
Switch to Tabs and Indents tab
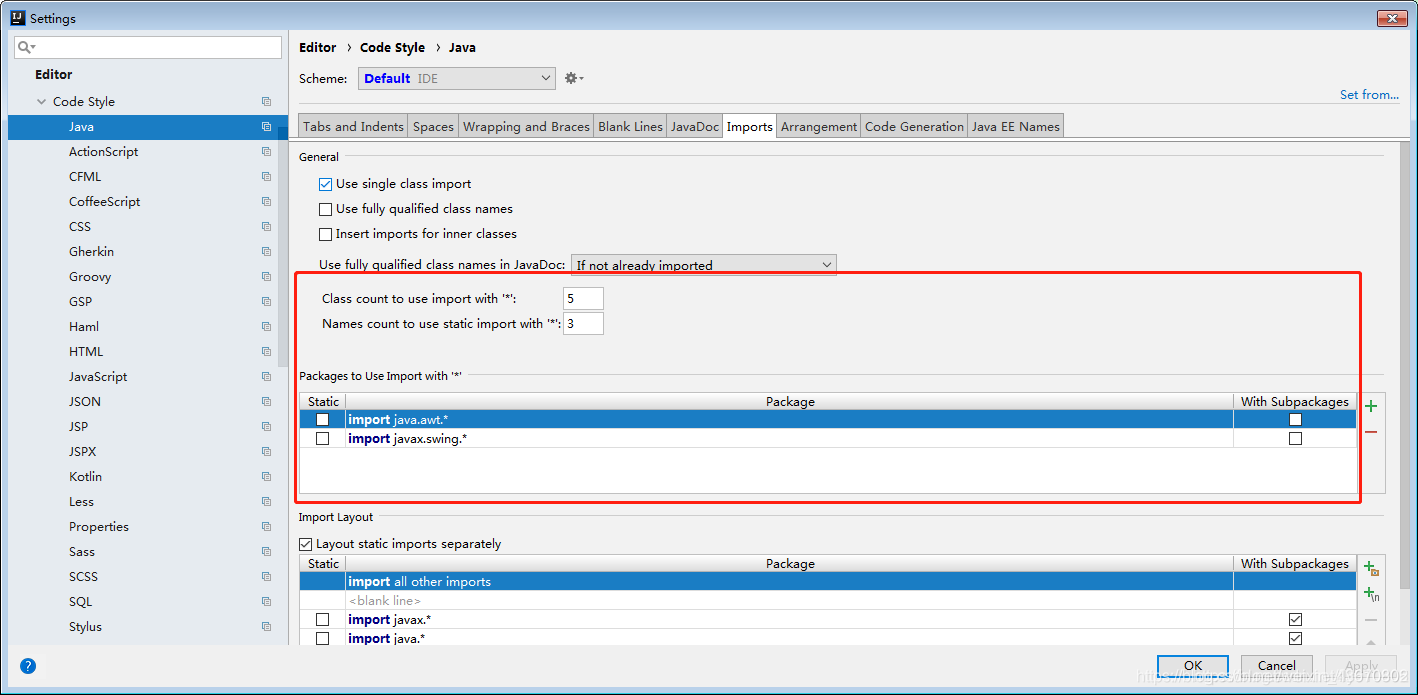click(353, 126)
